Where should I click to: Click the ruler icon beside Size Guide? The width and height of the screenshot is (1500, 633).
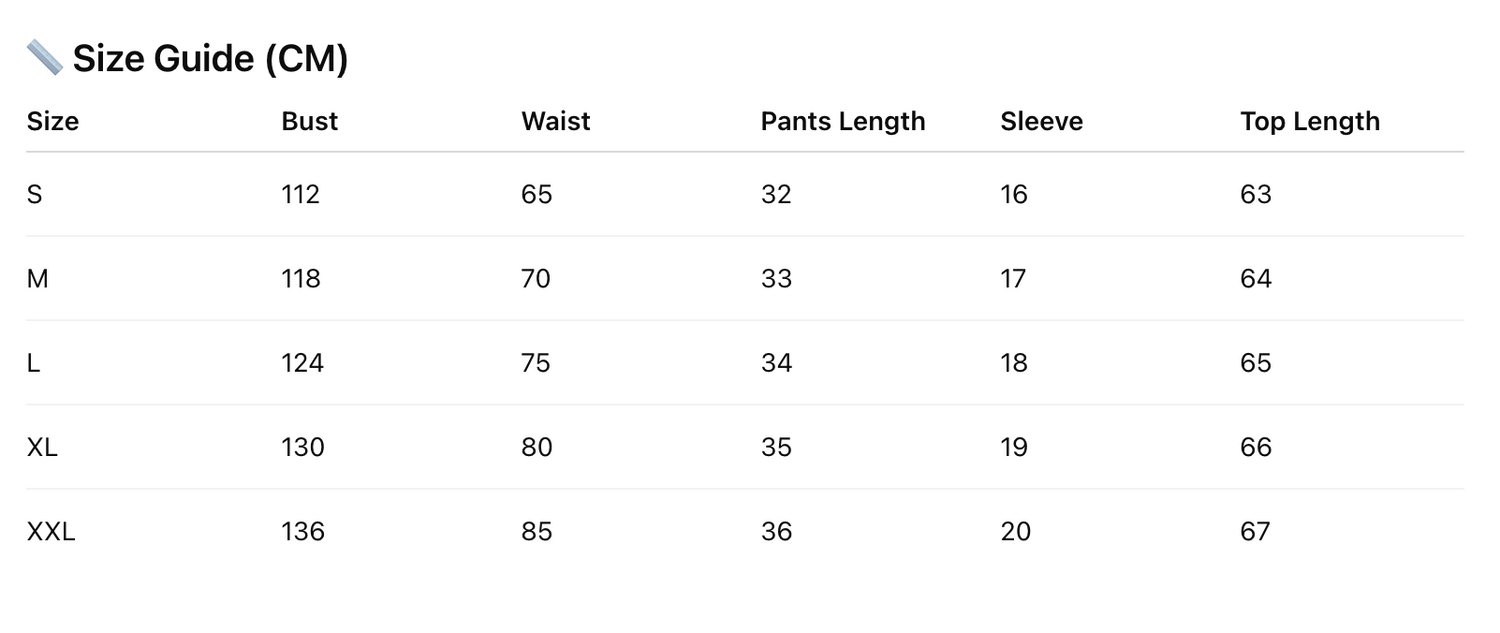click(44, 58)
